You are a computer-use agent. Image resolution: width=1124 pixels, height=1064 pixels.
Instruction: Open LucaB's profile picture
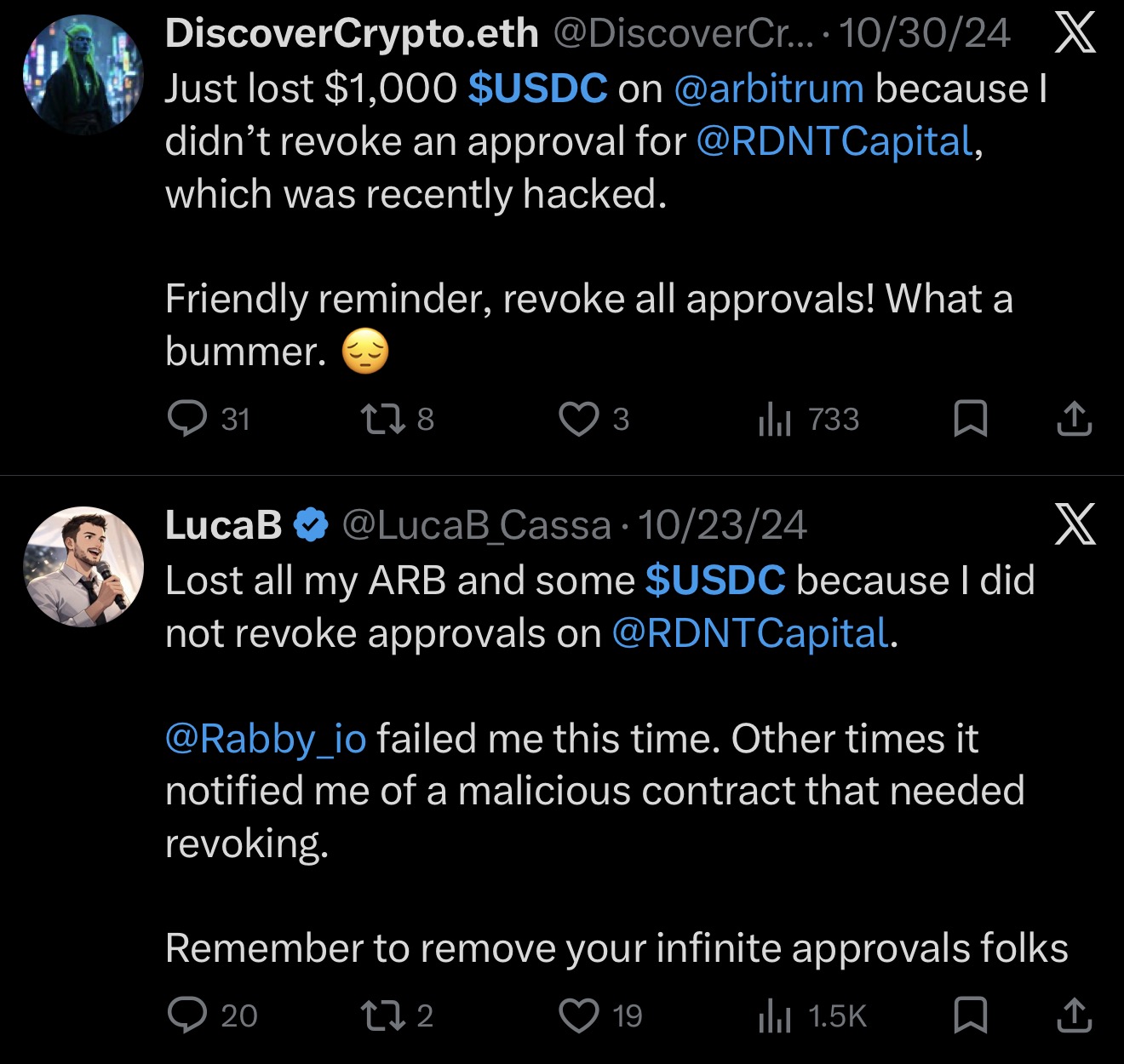[83, 567]
